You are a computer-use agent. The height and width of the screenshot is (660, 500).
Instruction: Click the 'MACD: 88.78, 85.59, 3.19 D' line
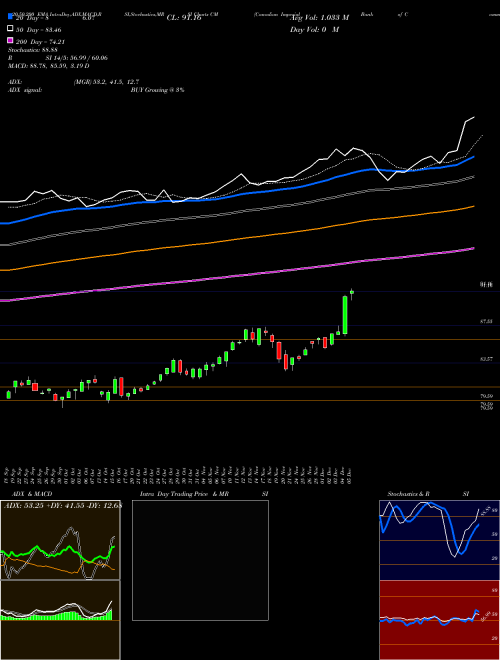pos(48,66)
